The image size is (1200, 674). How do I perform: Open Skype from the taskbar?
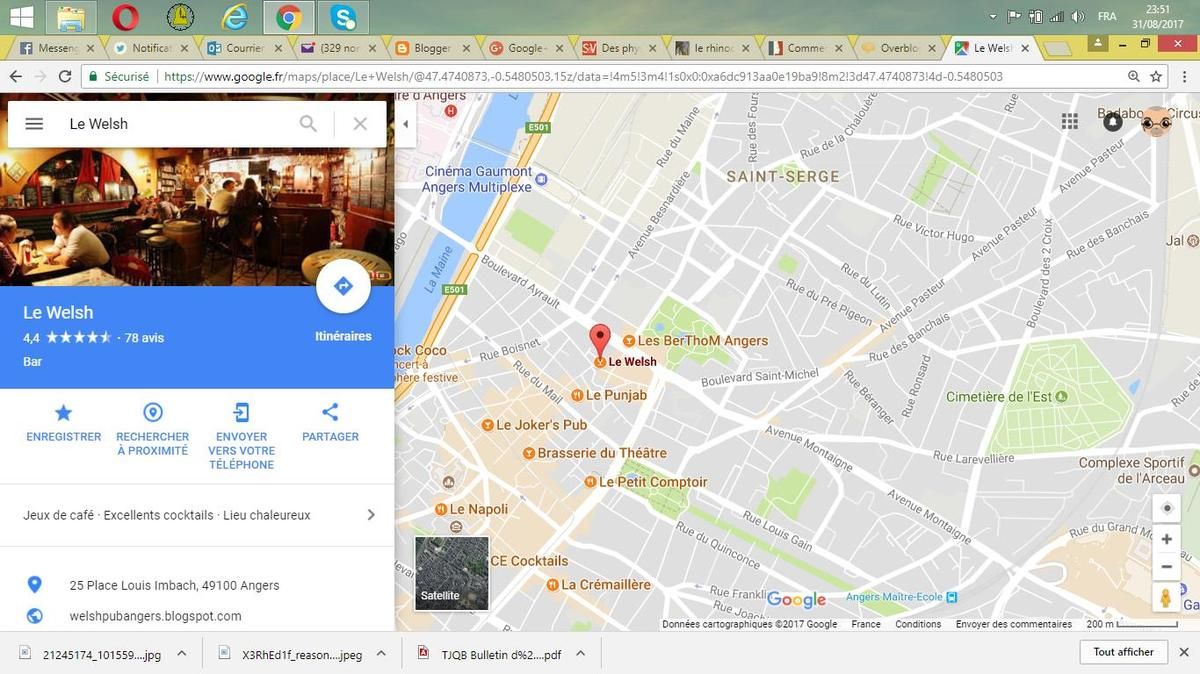pos(343,17)
